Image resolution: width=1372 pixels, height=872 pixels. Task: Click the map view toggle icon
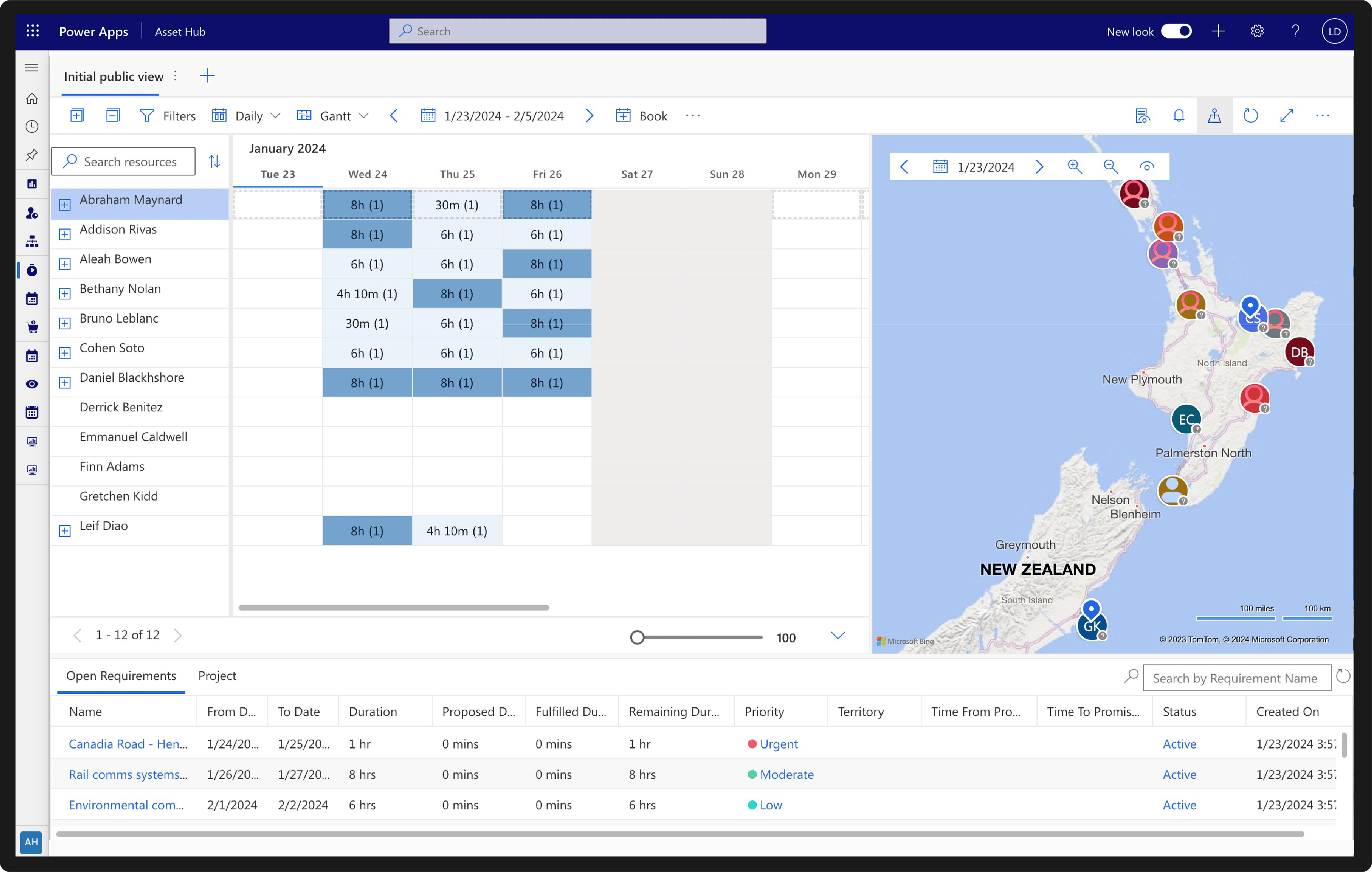click(1214, 116)
